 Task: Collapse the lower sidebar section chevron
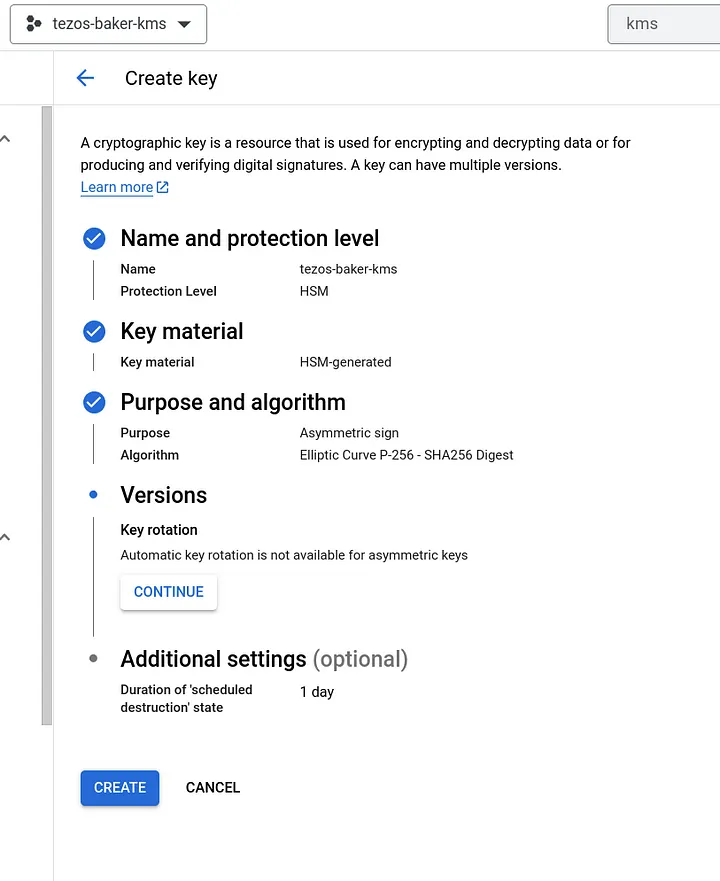tap(6, 538)
